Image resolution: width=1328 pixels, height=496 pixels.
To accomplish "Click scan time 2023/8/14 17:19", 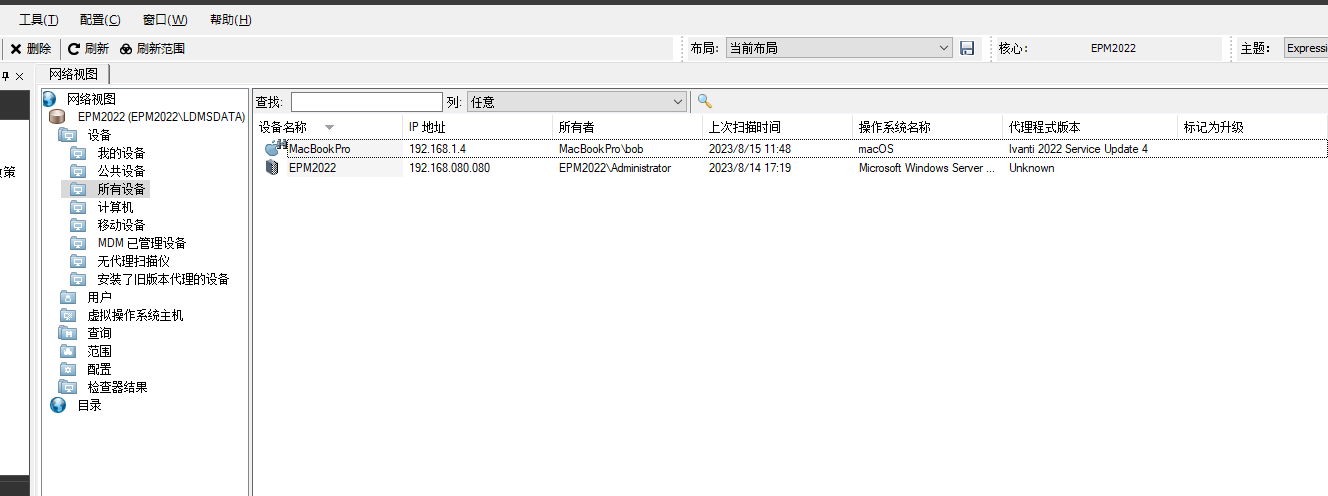I will [x=750, y=168].
